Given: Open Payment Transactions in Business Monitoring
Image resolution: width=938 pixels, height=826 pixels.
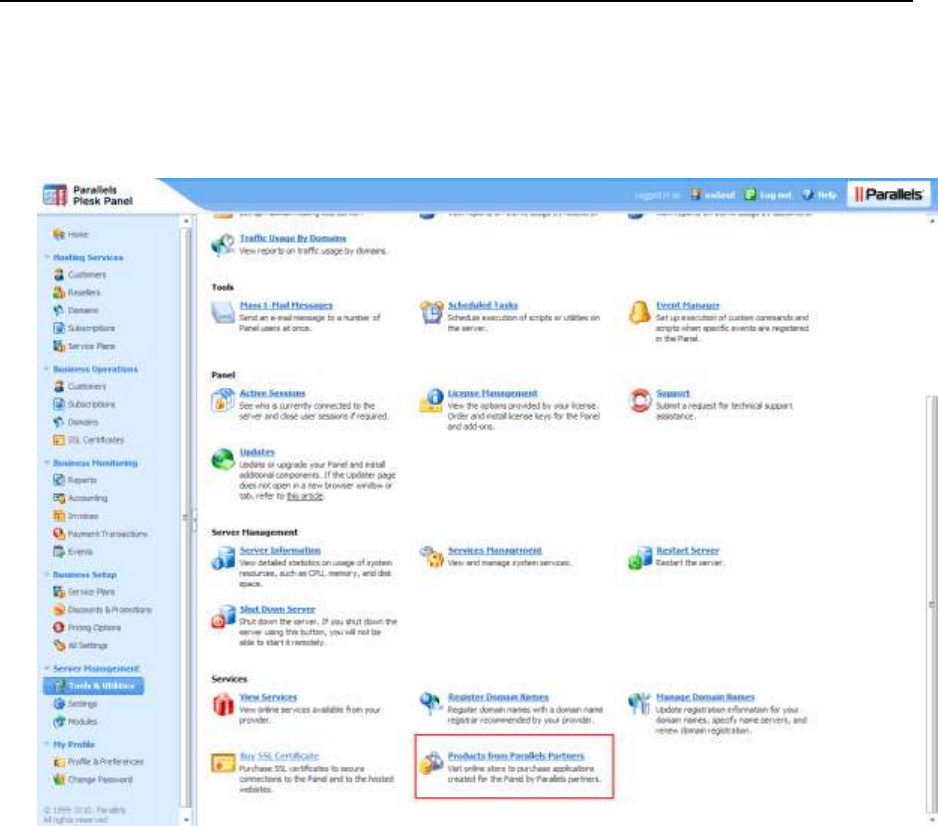Looking at the screenshot, I should (x=107, y=534).
